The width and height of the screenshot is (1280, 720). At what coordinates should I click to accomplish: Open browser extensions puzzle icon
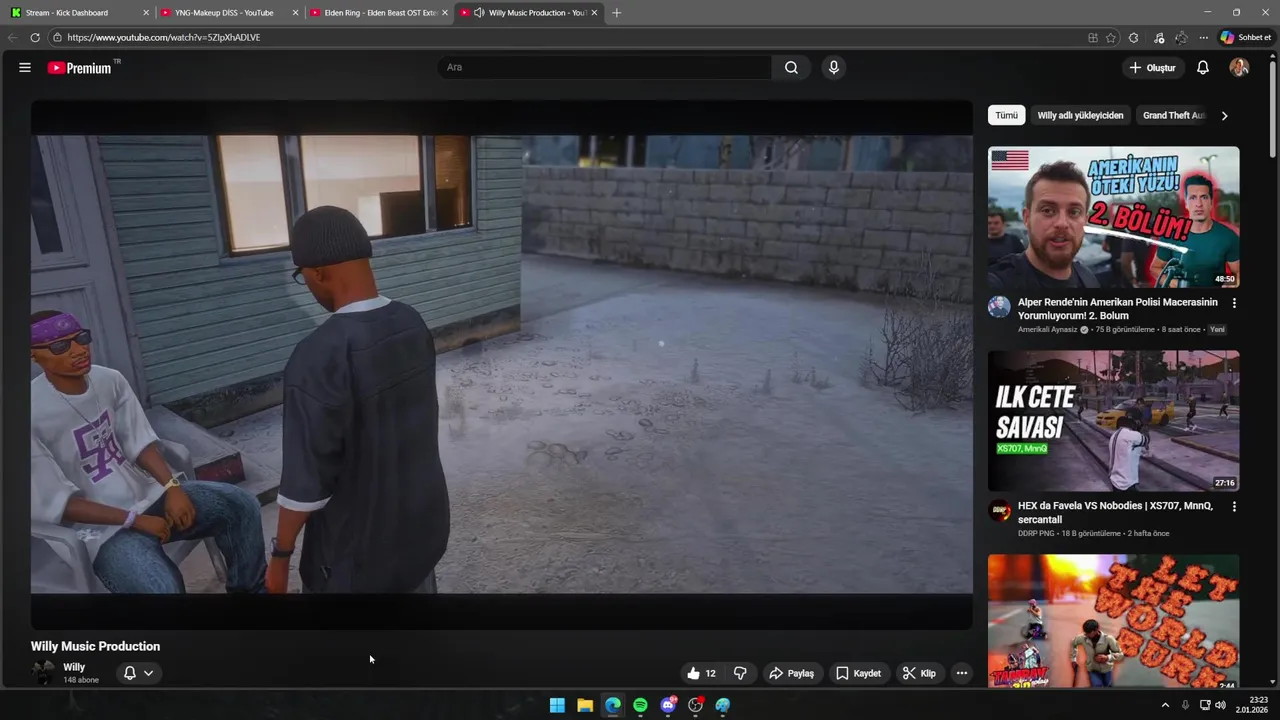(x=1133, y=38)
